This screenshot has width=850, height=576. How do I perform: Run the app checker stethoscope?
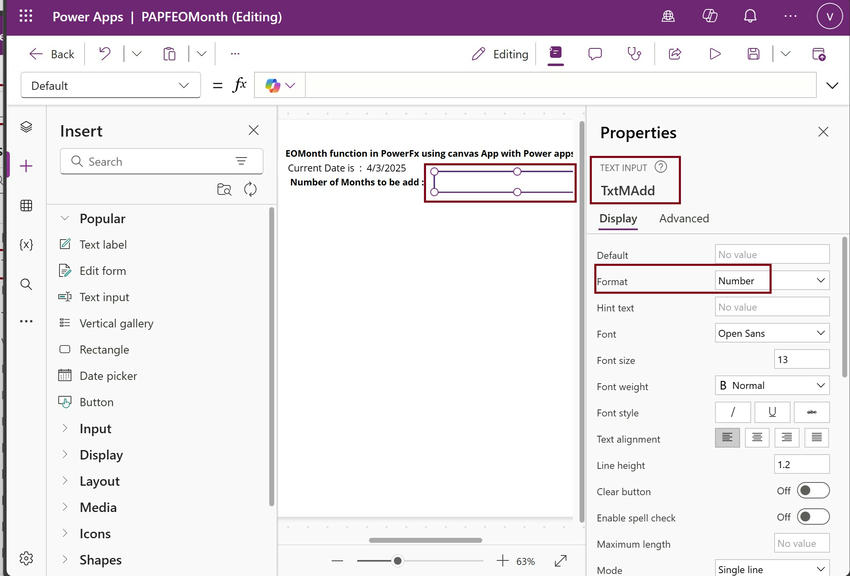point(634,54)
